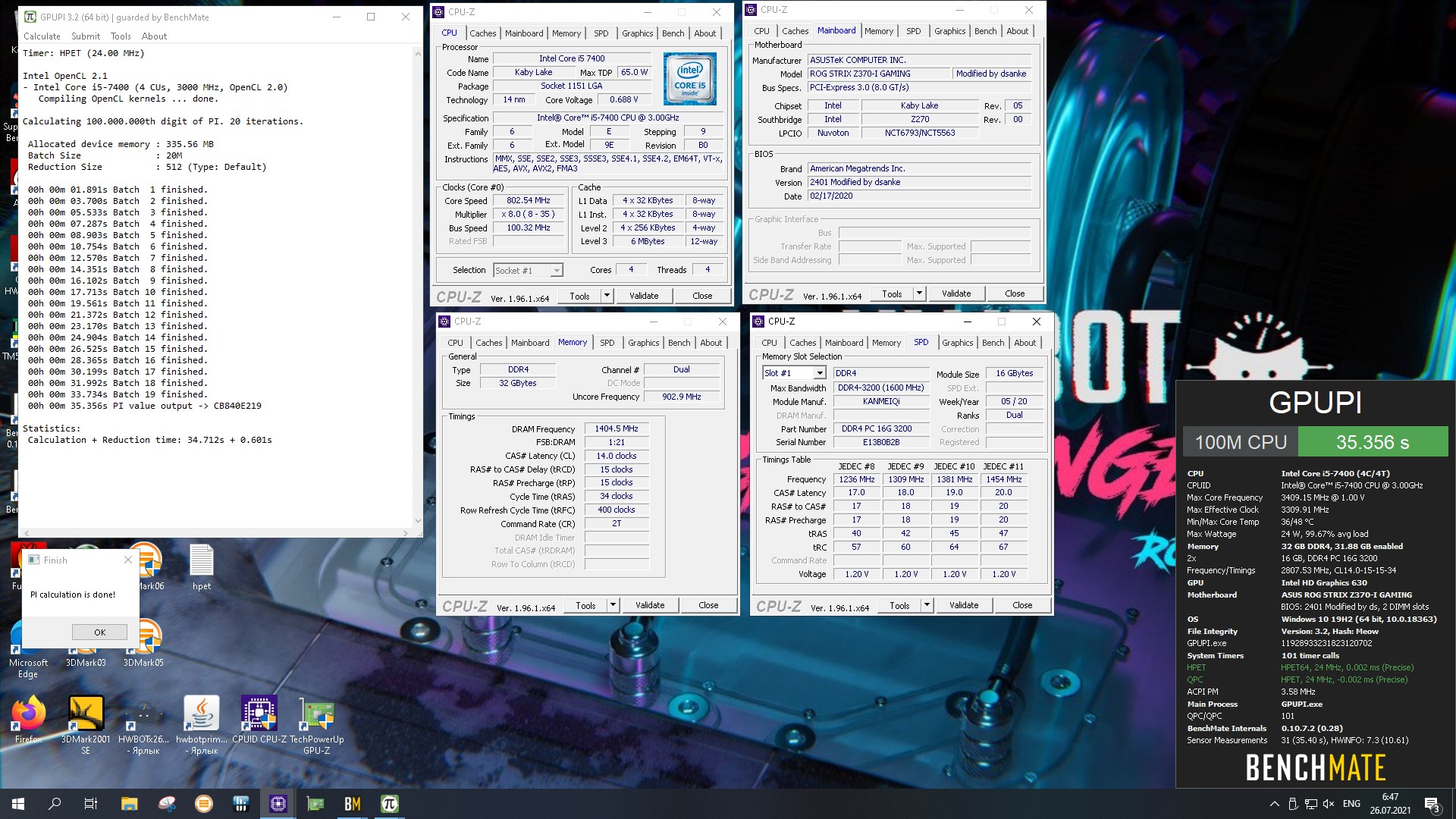Open GPUPI About menu

pos(154,36)
